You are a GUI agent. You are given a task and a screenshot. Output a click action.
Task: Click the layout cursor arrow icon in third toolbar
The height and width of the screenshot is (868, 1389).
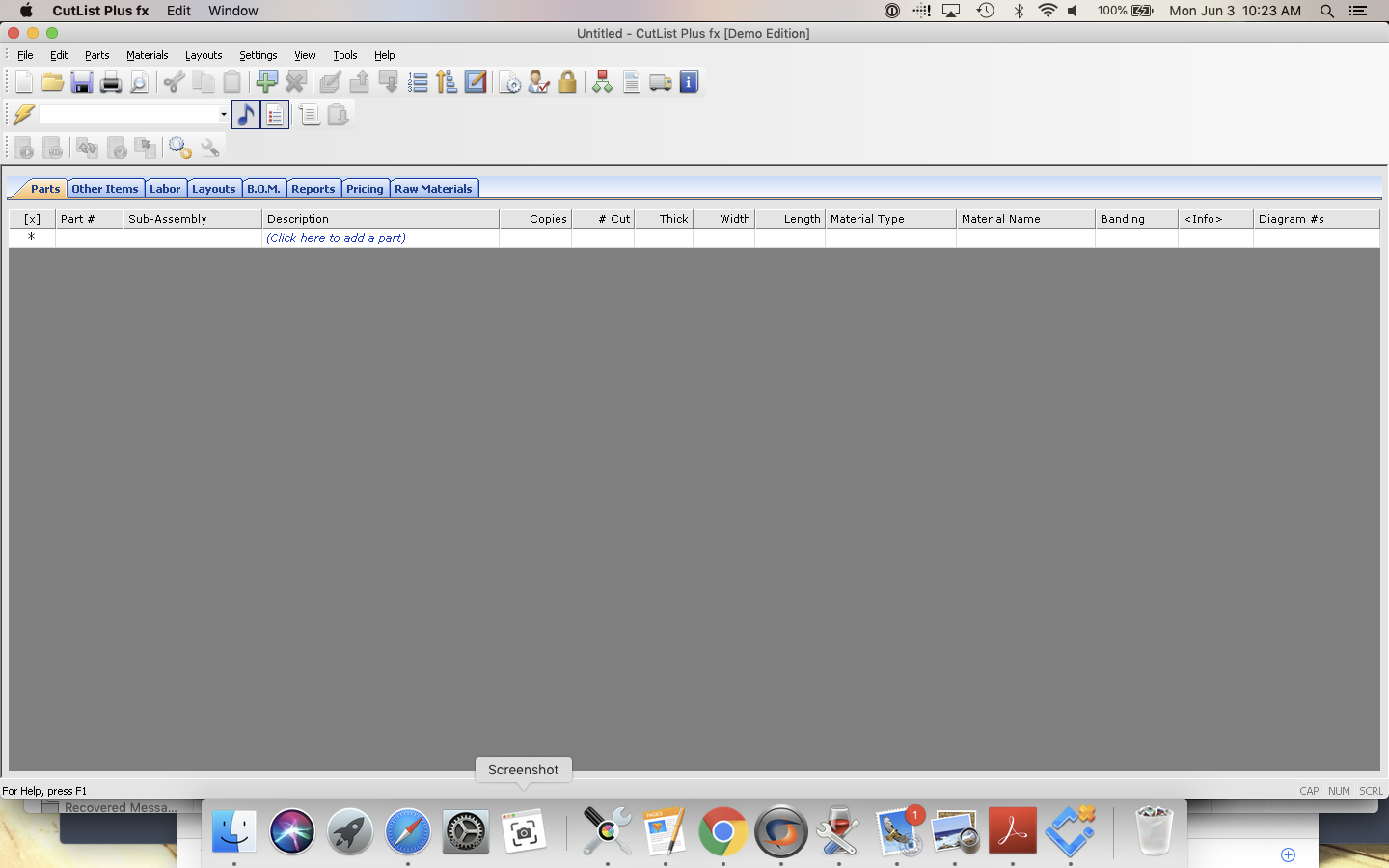pos(146,148)
